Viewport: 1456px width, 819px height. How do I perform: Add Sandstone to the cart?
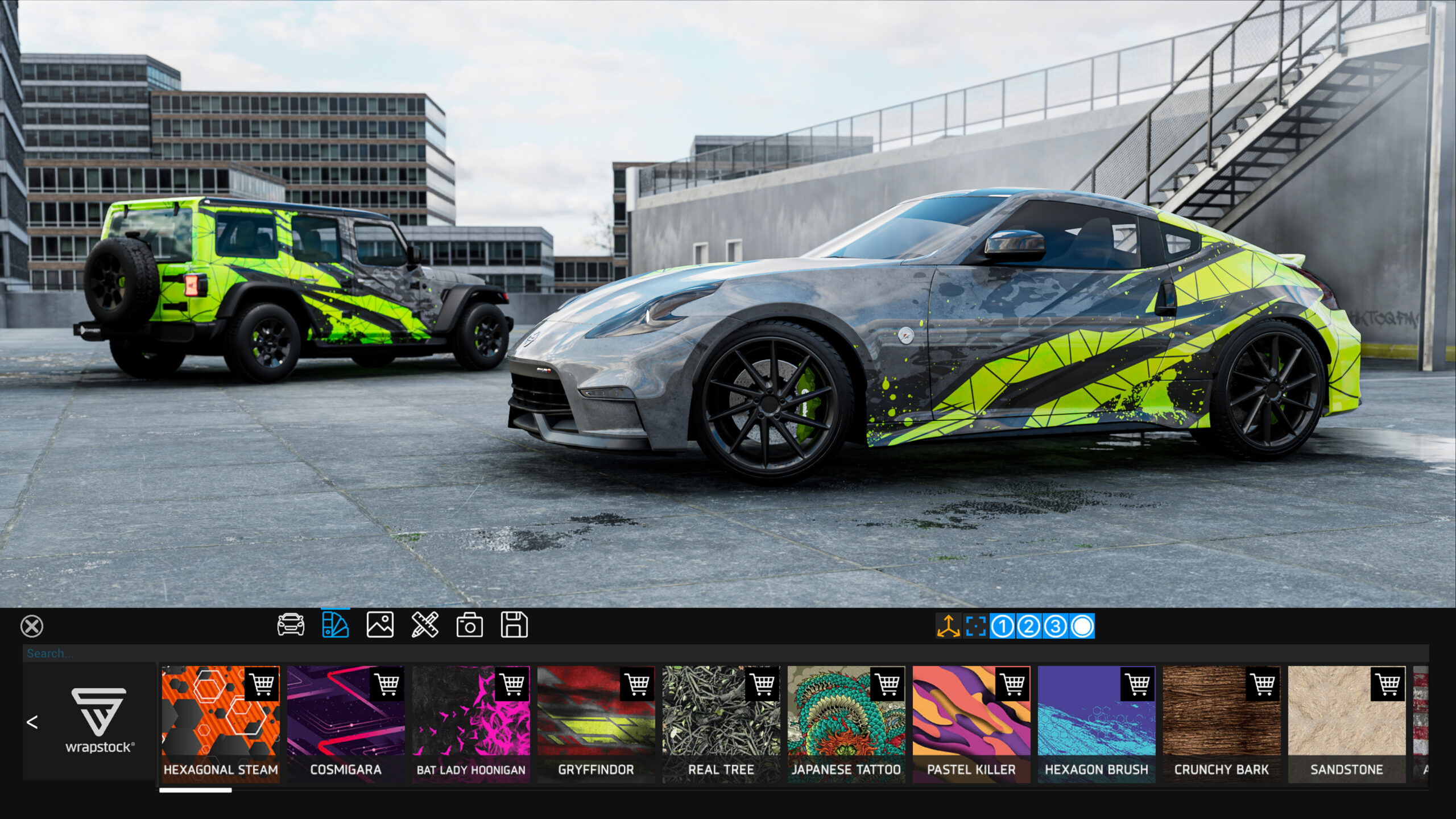pyautogui.click(x=1388, y=683)
